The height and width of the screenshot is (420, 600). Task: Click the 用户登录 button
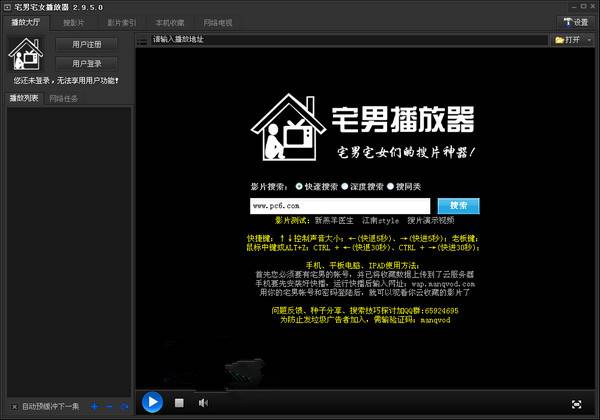coord(87,63)
